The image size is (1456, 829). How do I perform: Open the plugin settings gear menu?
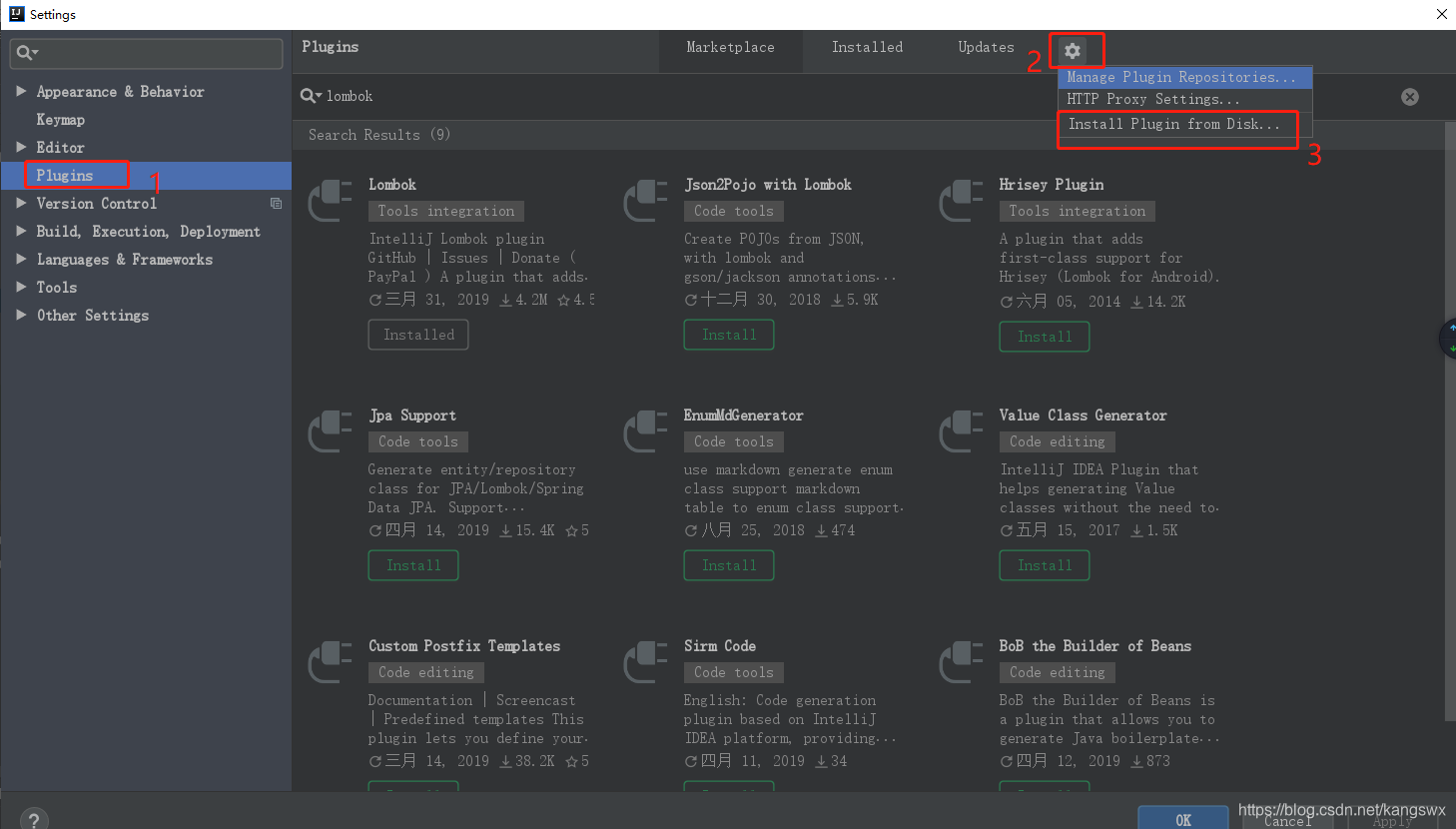pyautogui.click(x=1073, y=51)
